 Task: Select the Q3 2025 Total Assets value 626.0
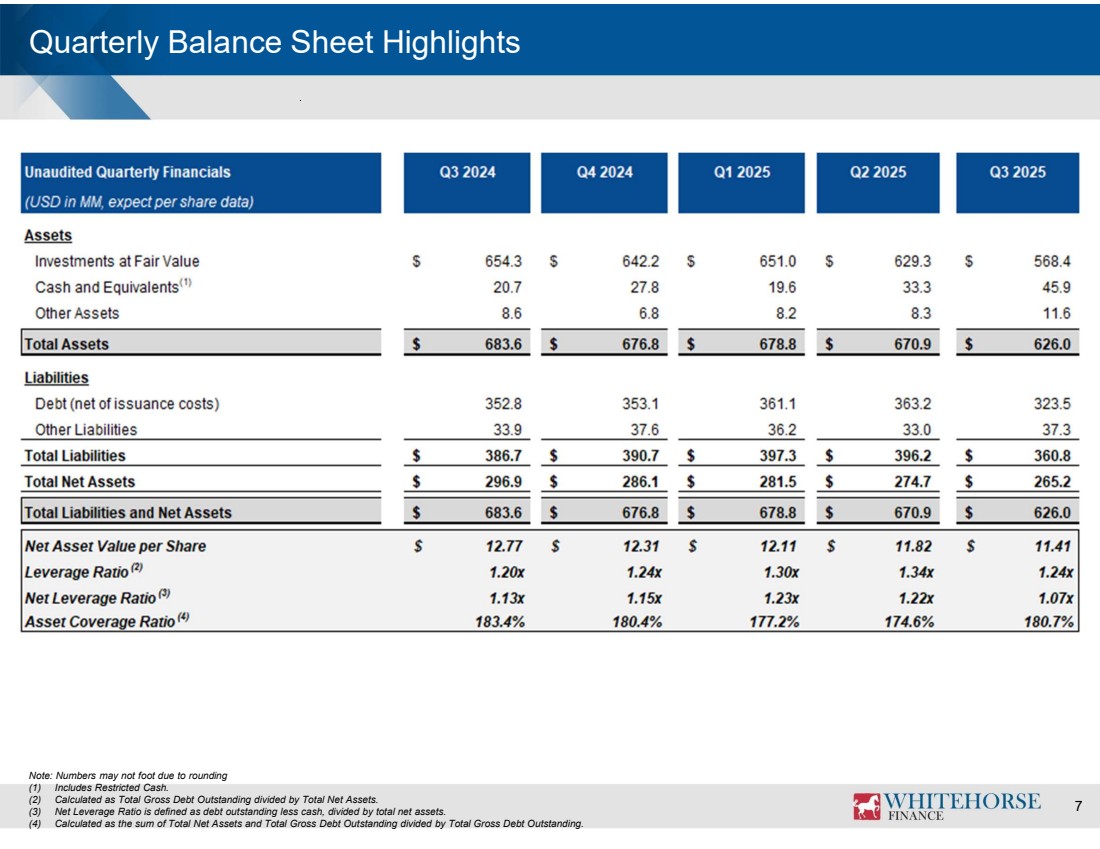1051,344
